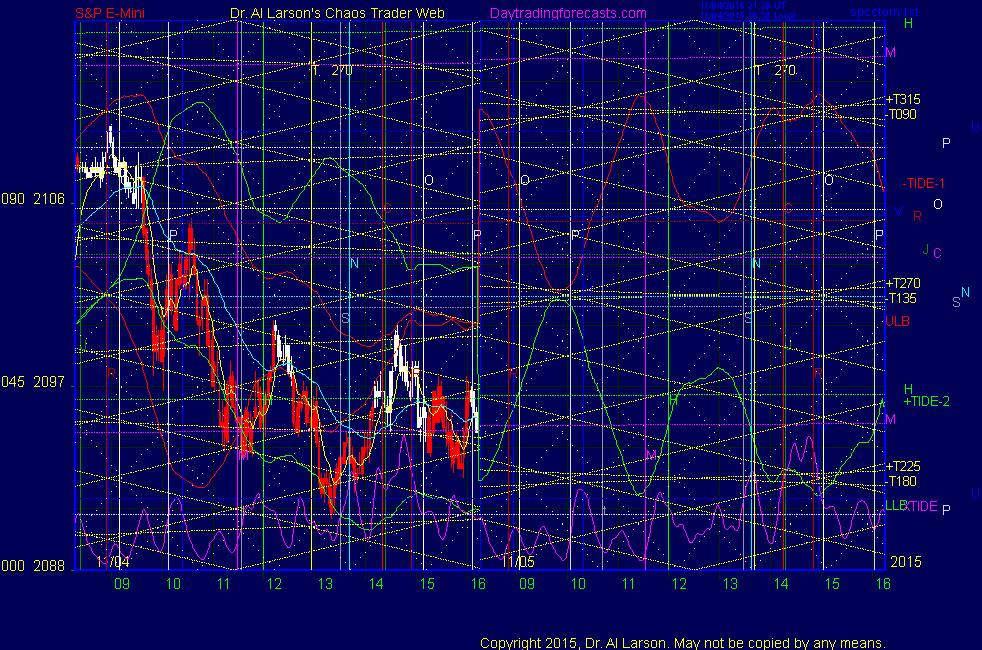Select the '+T270' line label
982x650 pixels.
(903, 283)
